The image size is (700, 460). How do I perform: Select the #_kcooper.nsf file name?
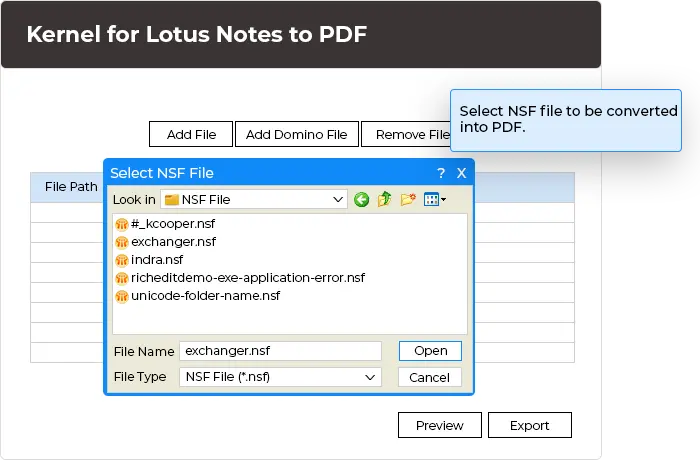tap(173, 224)
